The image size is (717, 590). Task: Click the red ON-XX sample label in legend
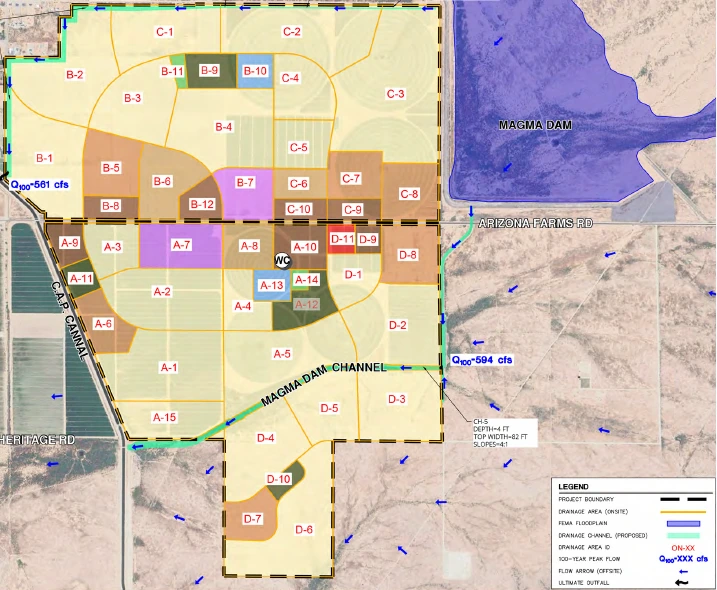pos(684,547)
